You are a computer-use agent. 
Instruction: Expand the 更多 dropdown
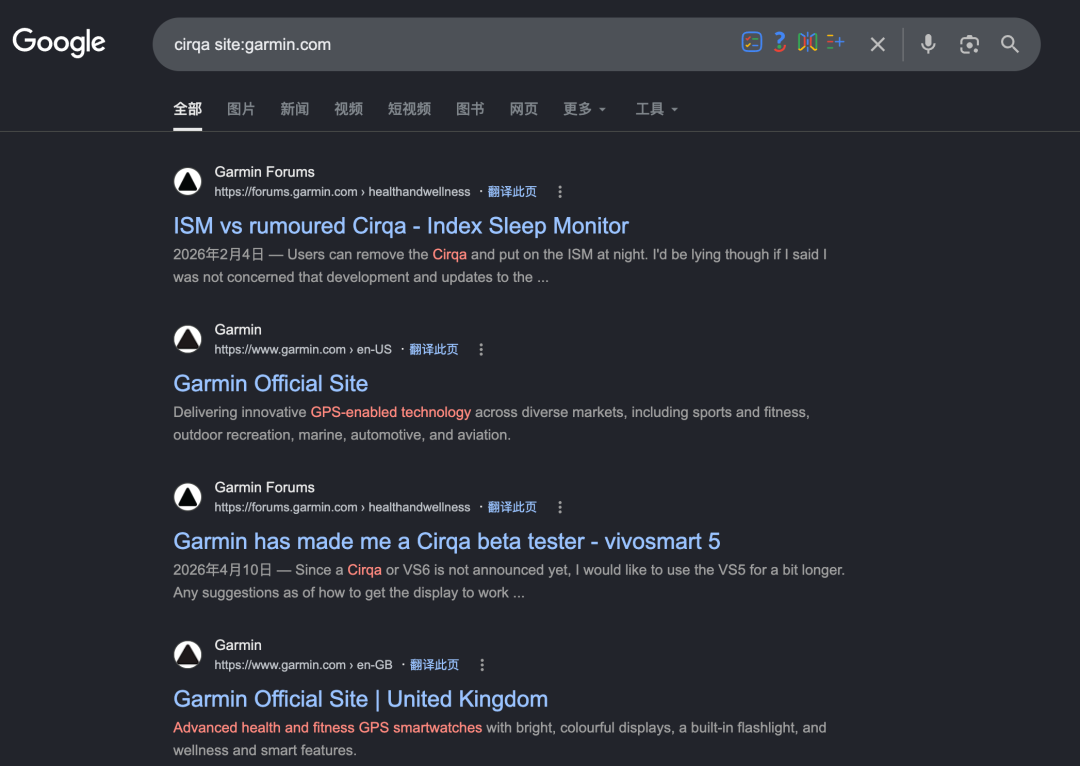584,109
